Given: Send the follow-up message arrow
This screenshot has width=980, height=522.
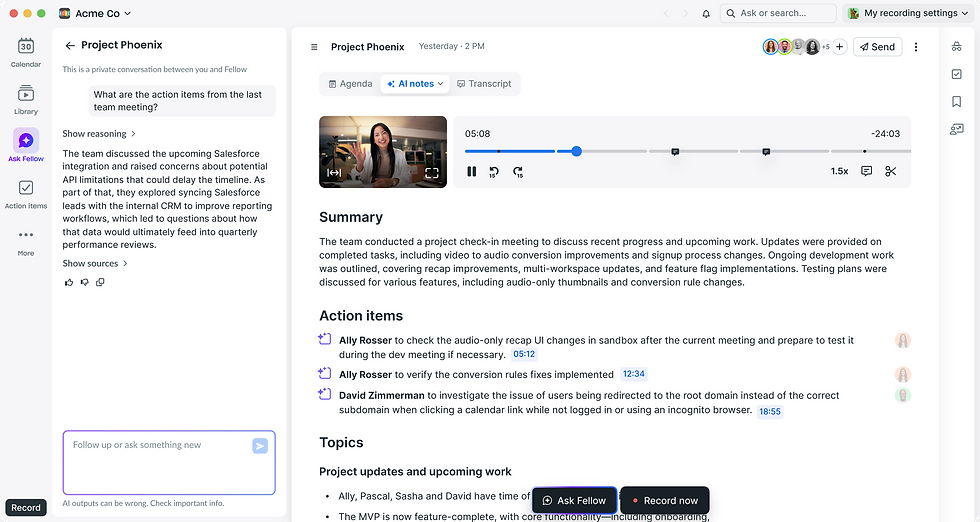Looking at the screenshot, I should (x=260, y=445).
